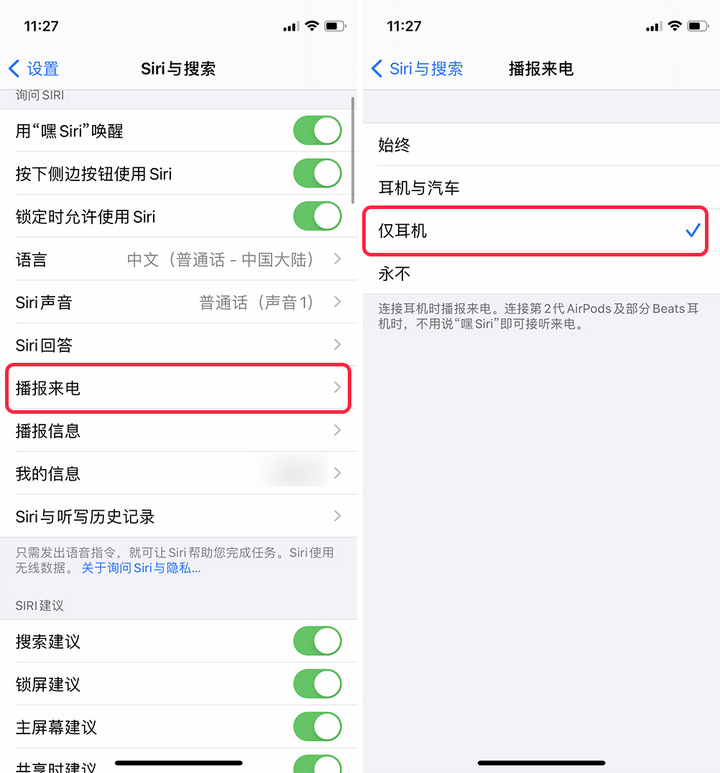Open the 关于询问Siri与隐私 link
720x773 pixels.
pyautogui.click(x=141, y=568)
